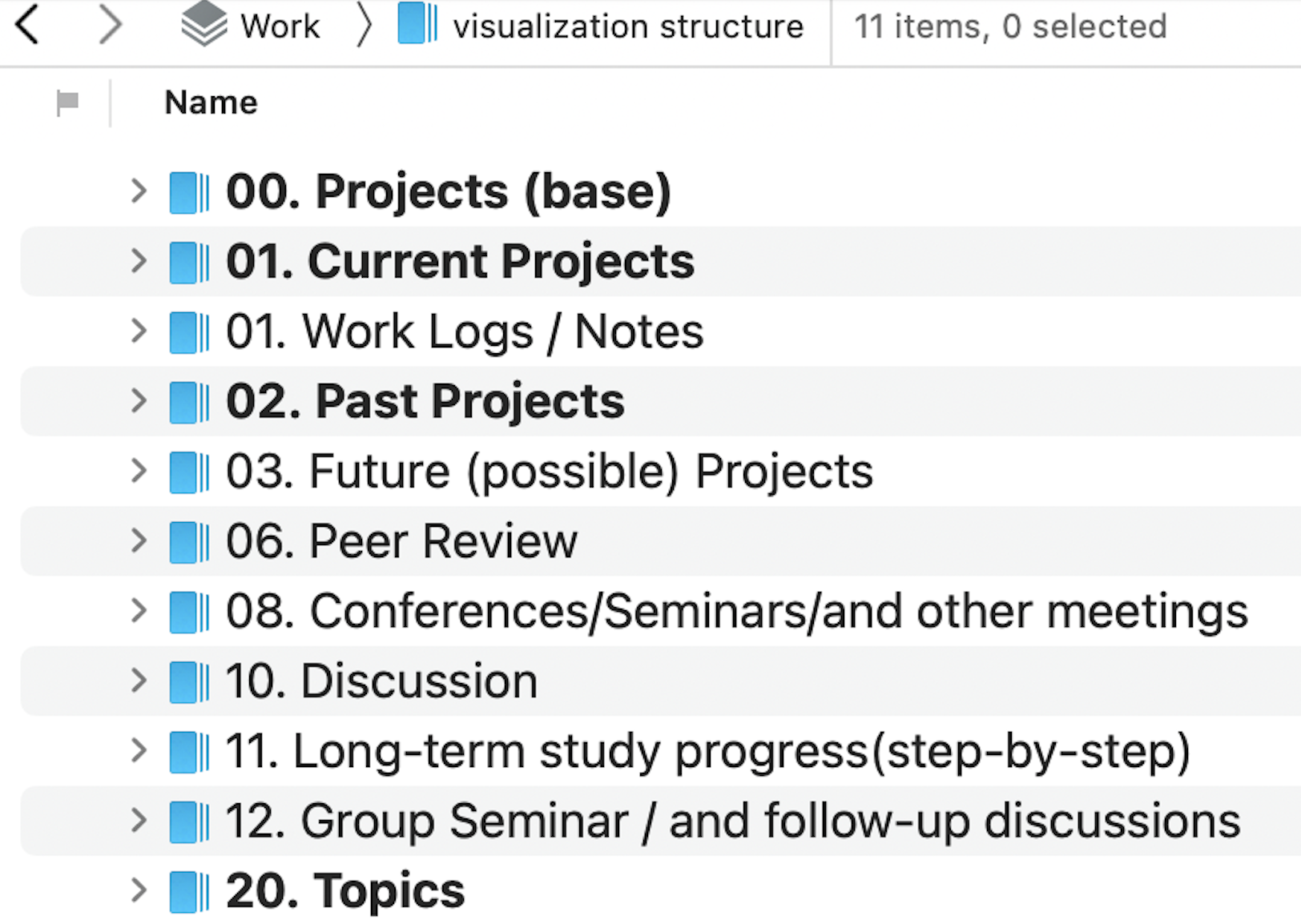Screen dimensions: 1301x924
Task: Expand 08. Conferences/Seminars/and other meetings
Action: tap(139, 610)
